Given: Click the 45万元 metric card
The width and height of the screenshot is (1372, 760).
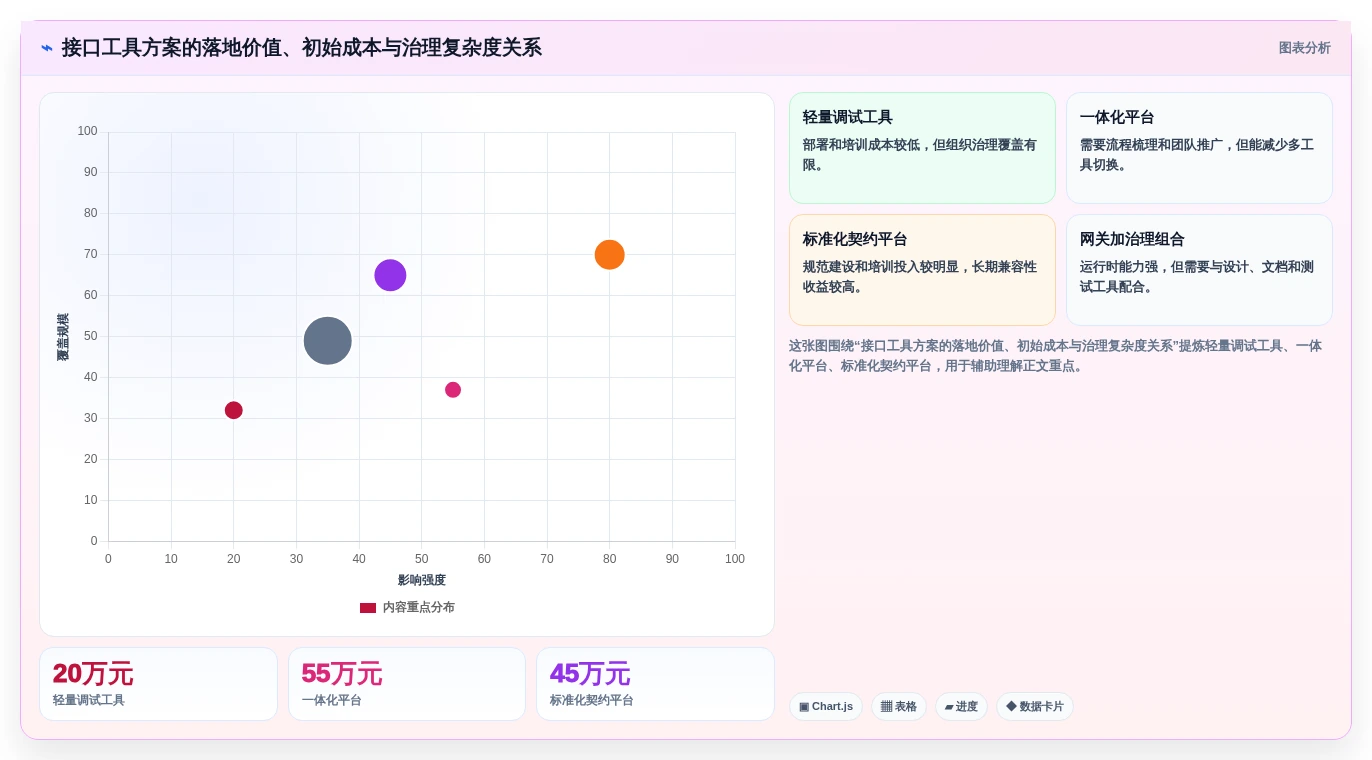Looking at the screenshot, I should [655, 684].
